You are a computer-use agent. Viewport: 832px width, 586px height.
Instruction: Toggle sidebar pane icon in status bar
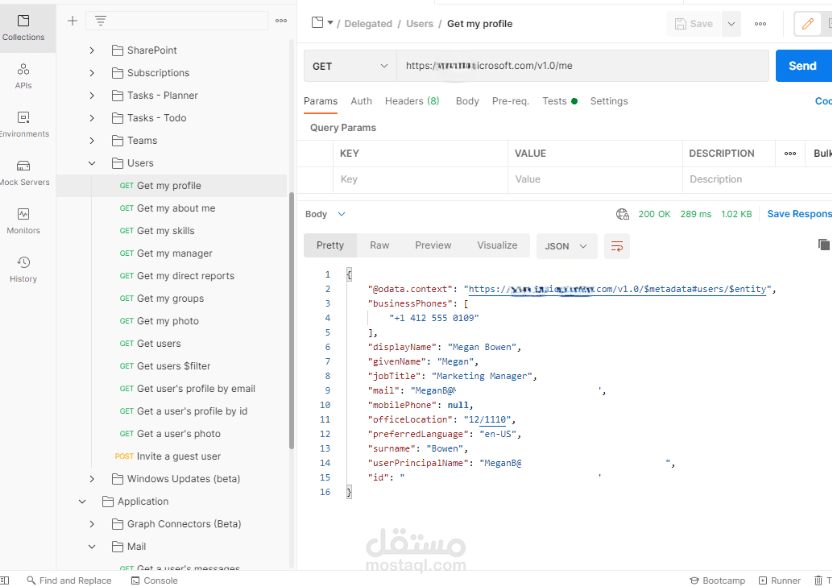4,580
